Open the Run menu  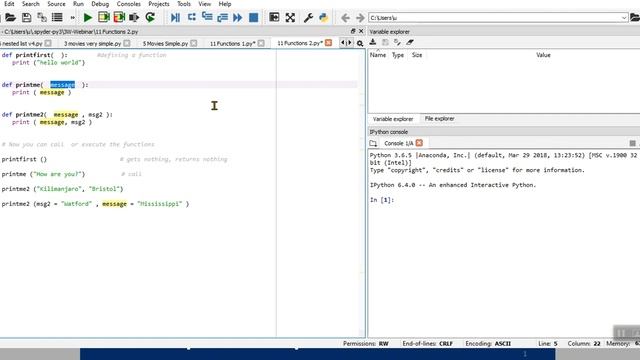pyautogui.click(x=78, y=4)
